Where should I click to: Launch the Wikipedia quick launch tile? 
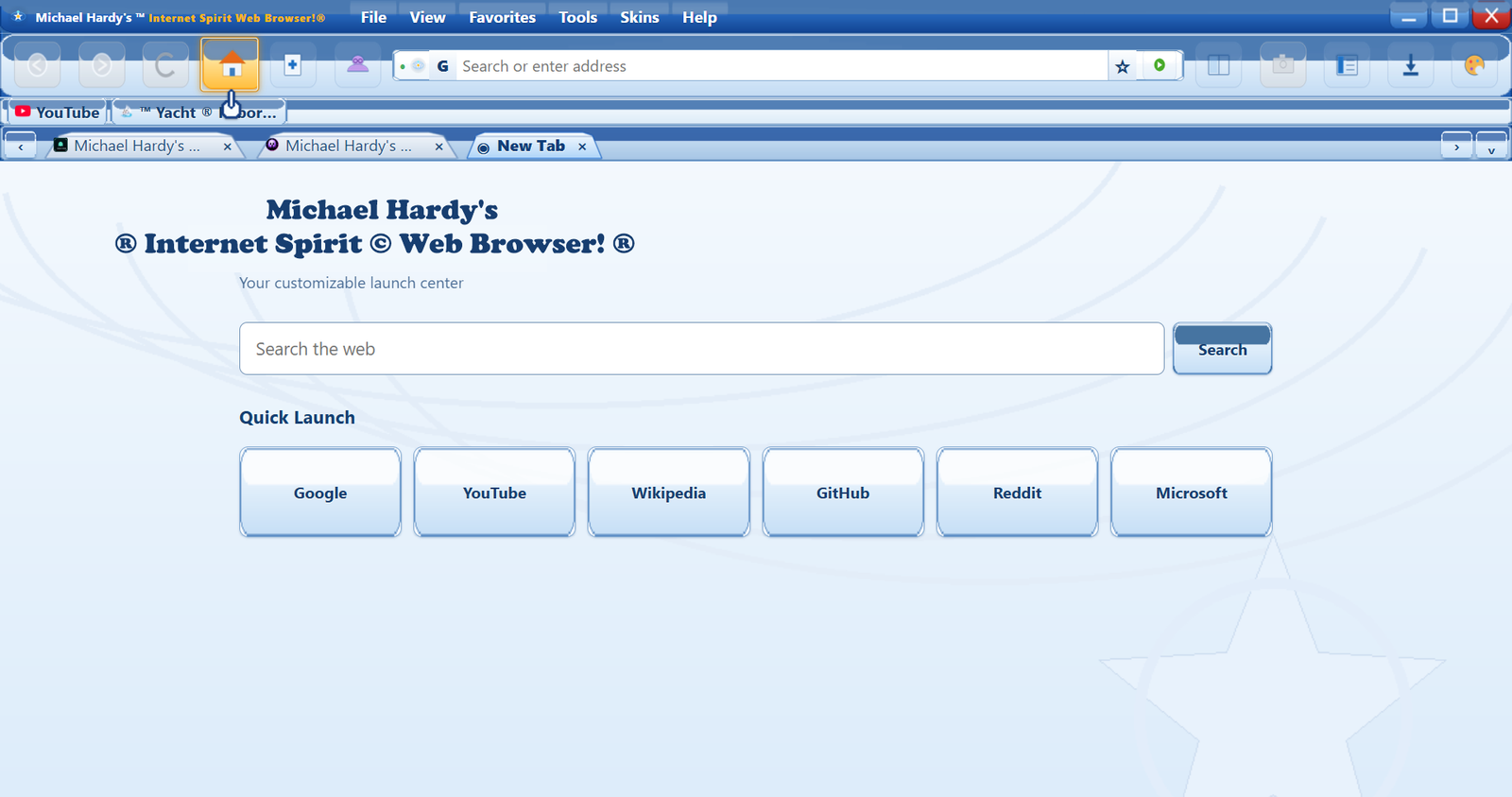pos(668,493)
